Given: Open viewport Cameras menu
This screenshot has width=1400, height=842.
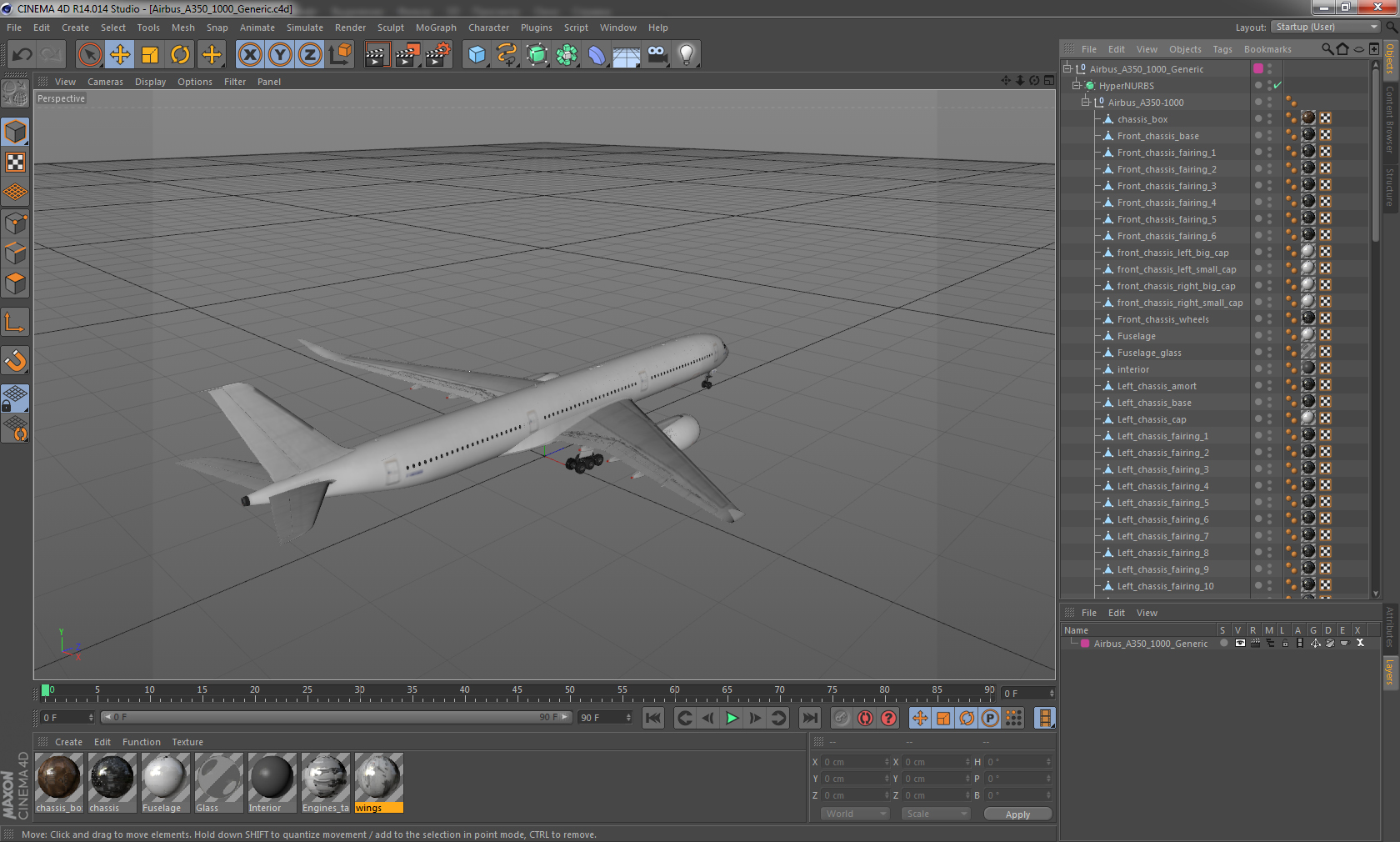Looking at the screenshot, I should click(105, 82).
